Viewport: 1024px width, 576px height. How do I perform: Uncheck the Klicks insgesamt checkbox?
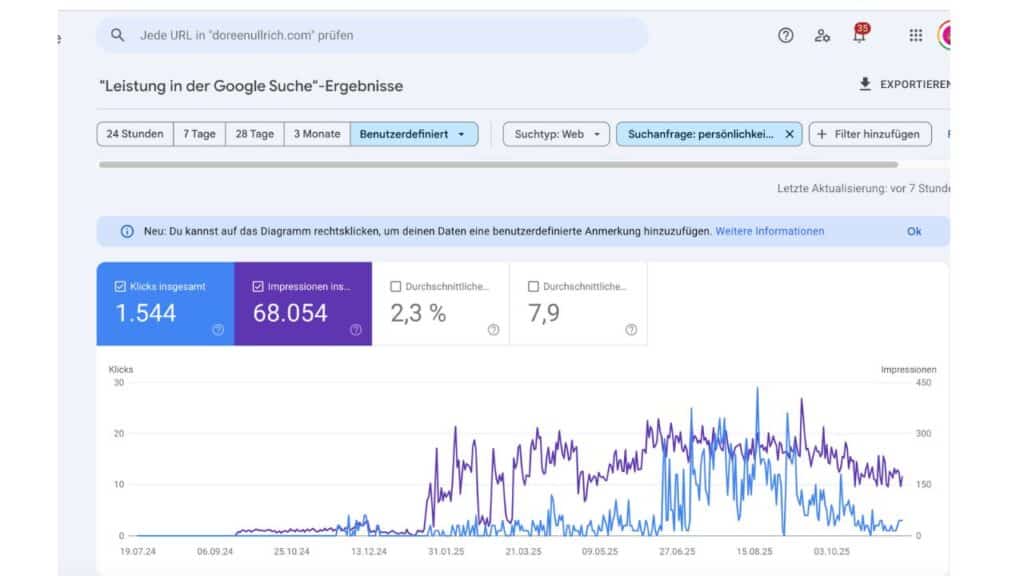pyautogui.click(x=121, y=287)
